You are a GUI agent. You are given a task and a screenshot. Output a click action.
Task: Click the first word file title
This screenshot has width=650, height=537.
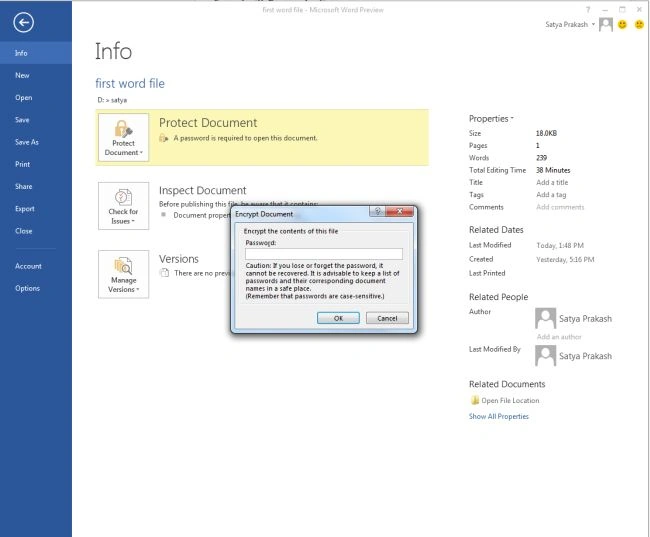130,83
